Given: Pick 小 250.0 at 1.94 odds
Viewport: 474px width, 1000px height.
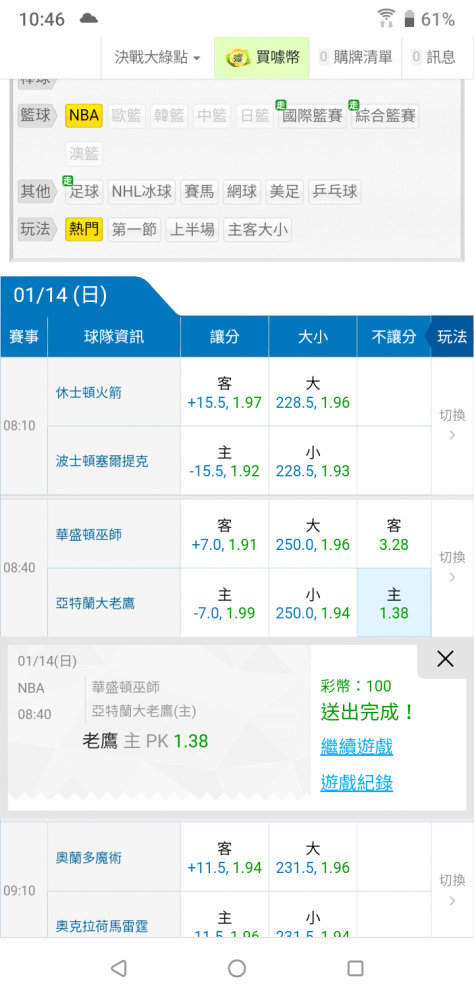Looking at the screenshot, I should tap(313, 603).
